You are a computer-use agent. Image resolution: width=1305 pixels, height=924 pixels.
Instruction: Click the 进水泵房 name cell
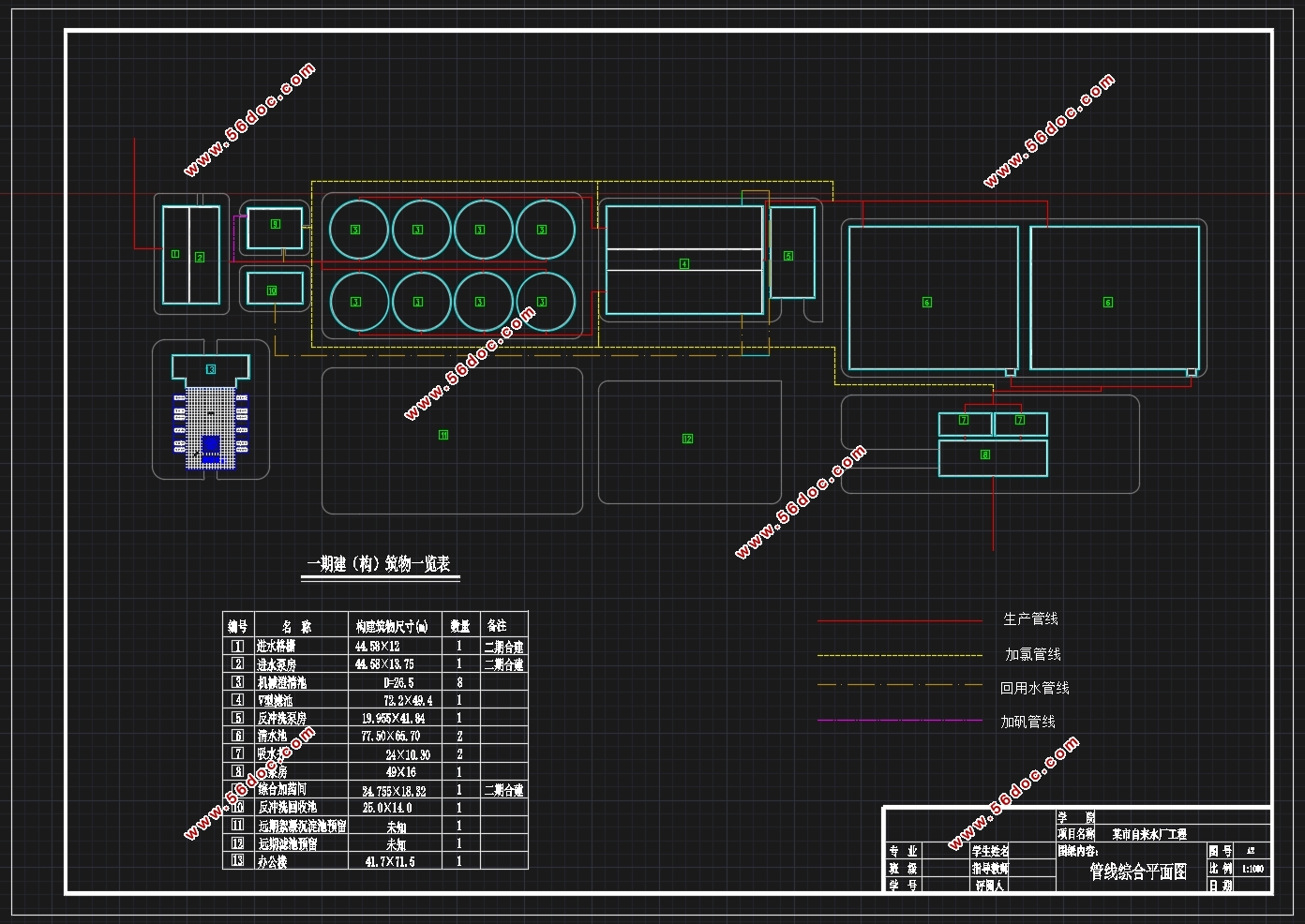pyautogui.click(x=277, y=664)
